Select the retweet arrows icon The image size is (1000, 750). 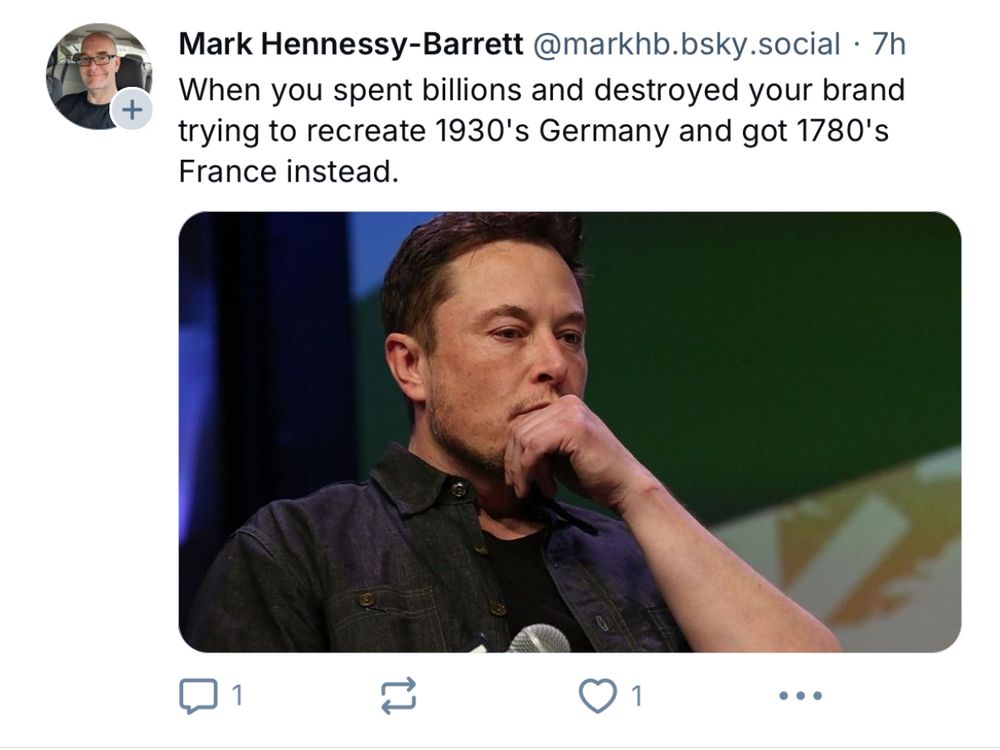pos(400,693)
